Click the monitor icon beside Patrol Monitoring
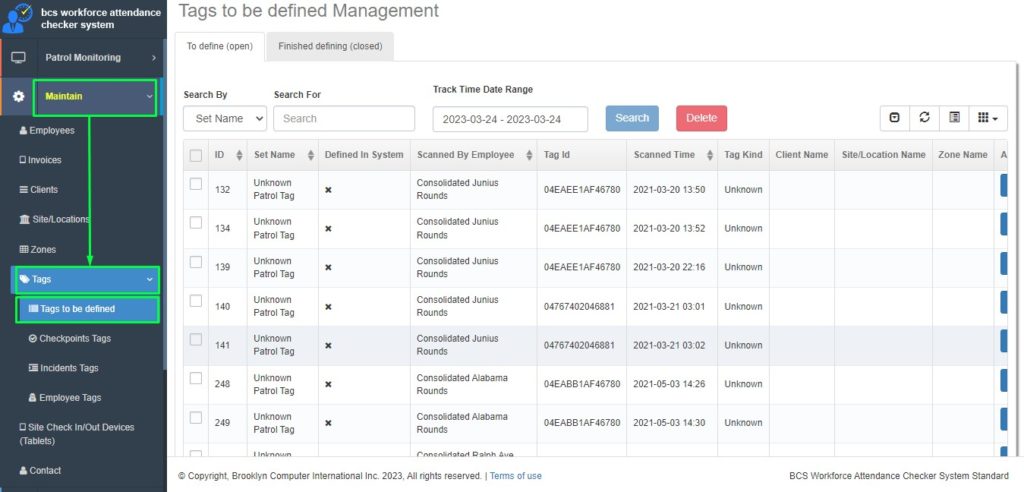Image resolution: width=1024 pixels, height=492 pixels. [x=18, y=58]
